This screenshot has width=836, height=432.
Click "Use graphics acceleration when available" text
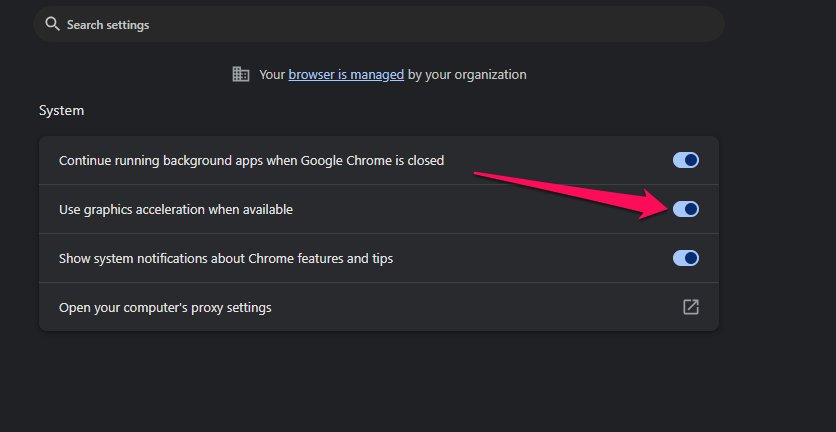[176, 209]
